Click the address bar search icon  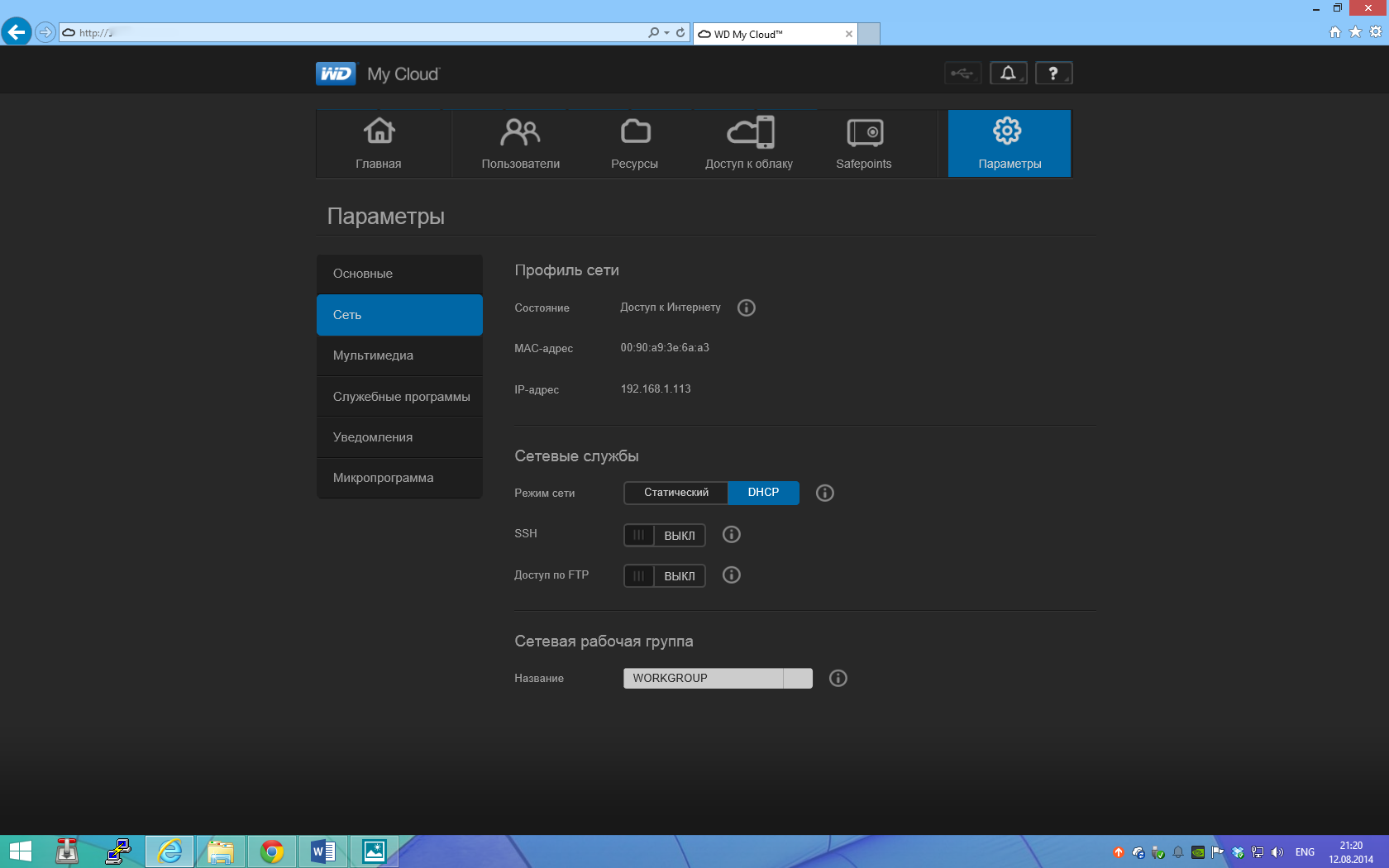pos(653,32)
